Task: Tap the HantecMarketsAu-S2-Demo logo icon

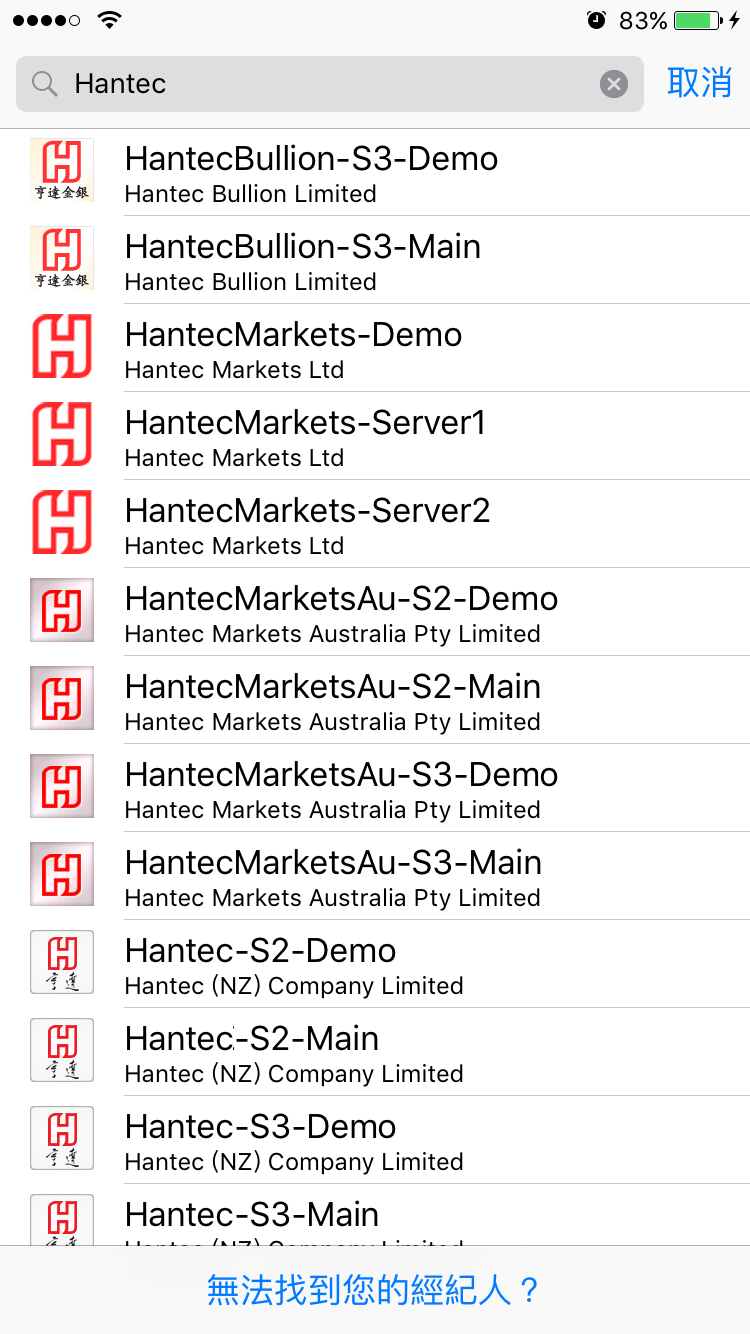Action: tap(62, 611)
